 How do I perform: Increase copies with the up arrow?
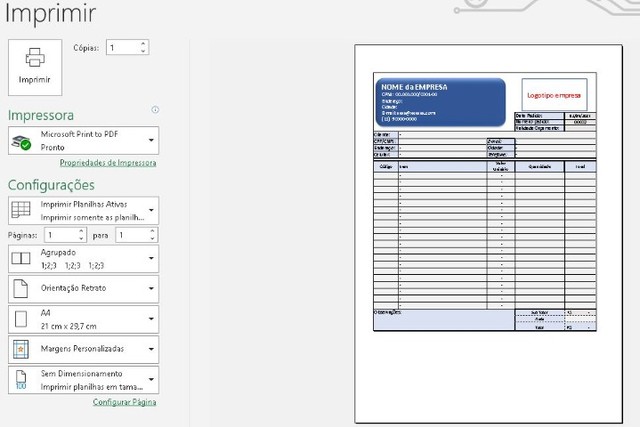[143, 44]
